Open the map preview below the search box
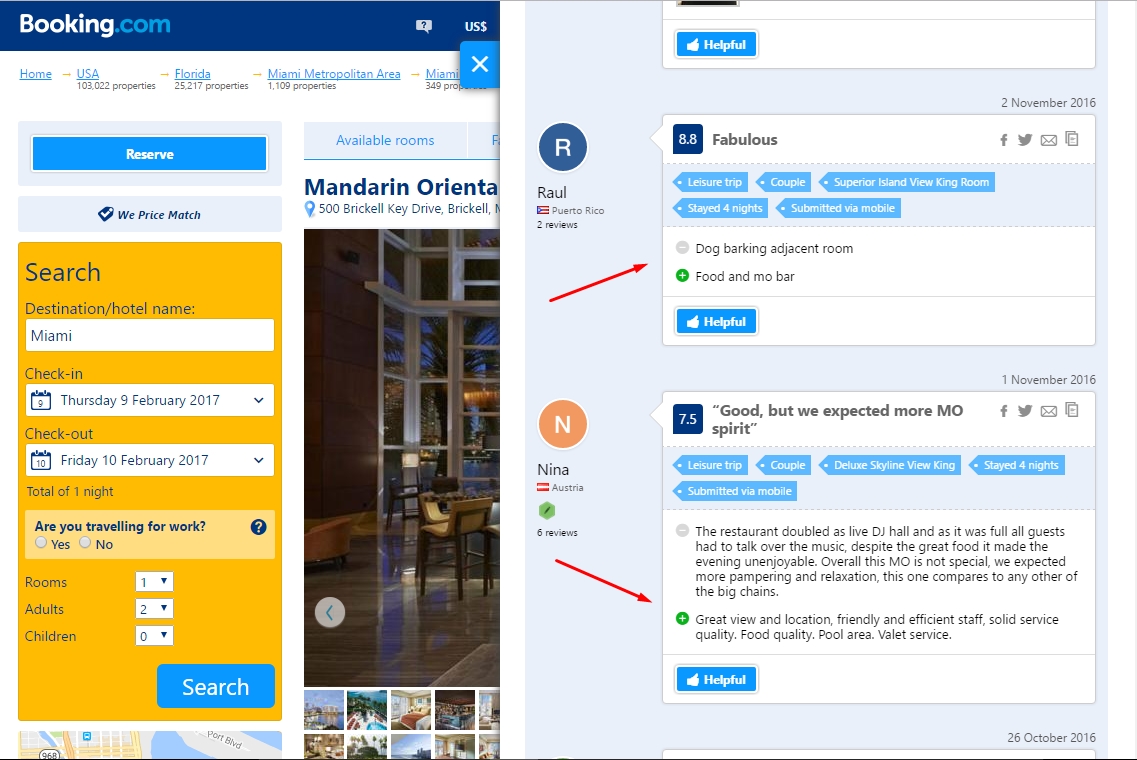 (149, 745)
